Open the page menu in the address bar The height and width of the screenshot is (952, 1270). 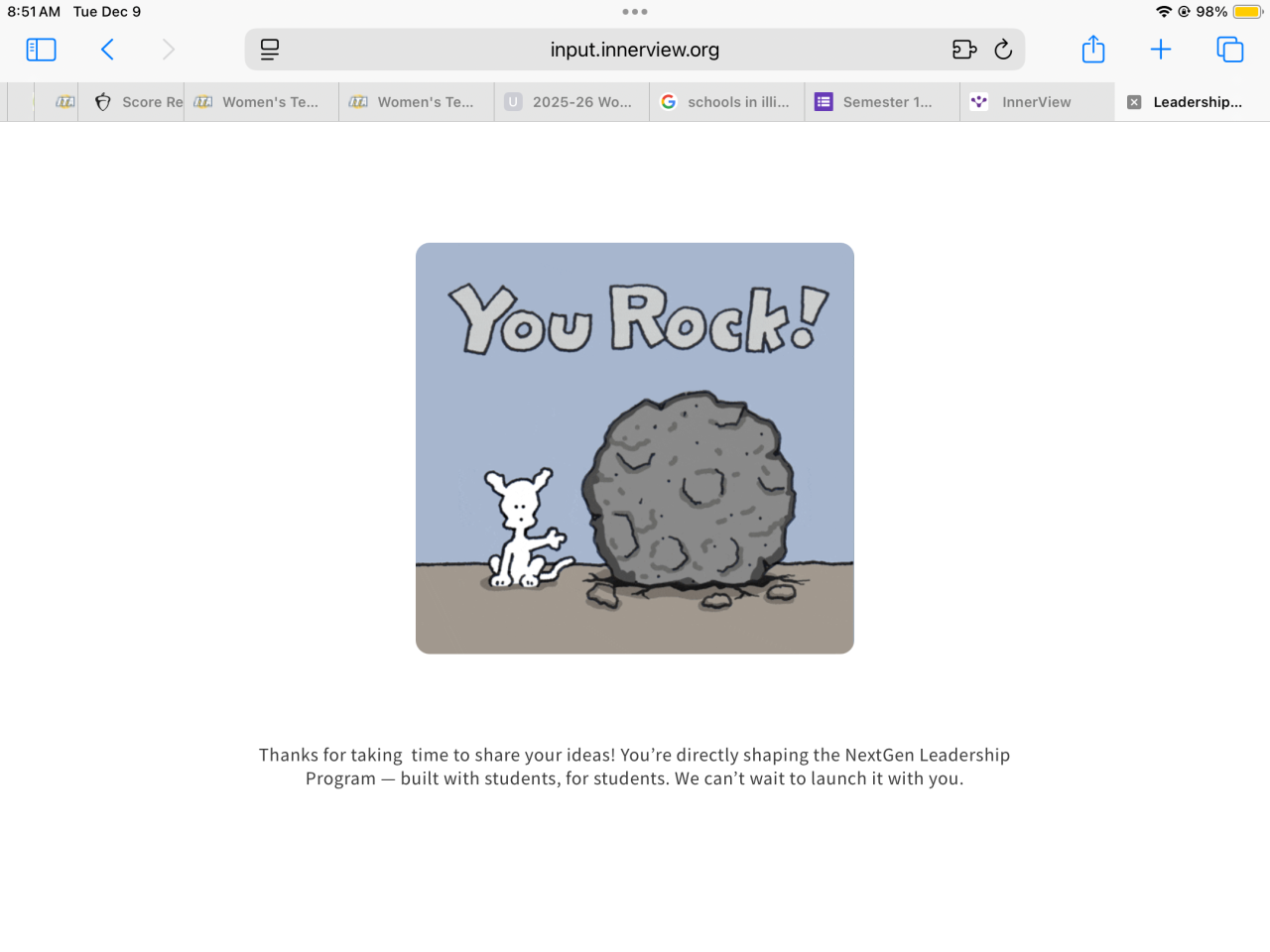pyautogui.click(x=270, y=50)
